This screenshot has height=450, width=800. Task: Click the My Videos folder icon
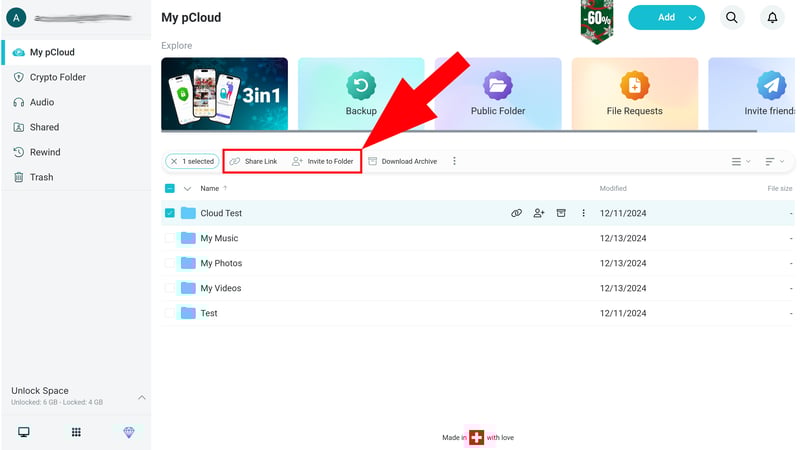tap(188, 288)
